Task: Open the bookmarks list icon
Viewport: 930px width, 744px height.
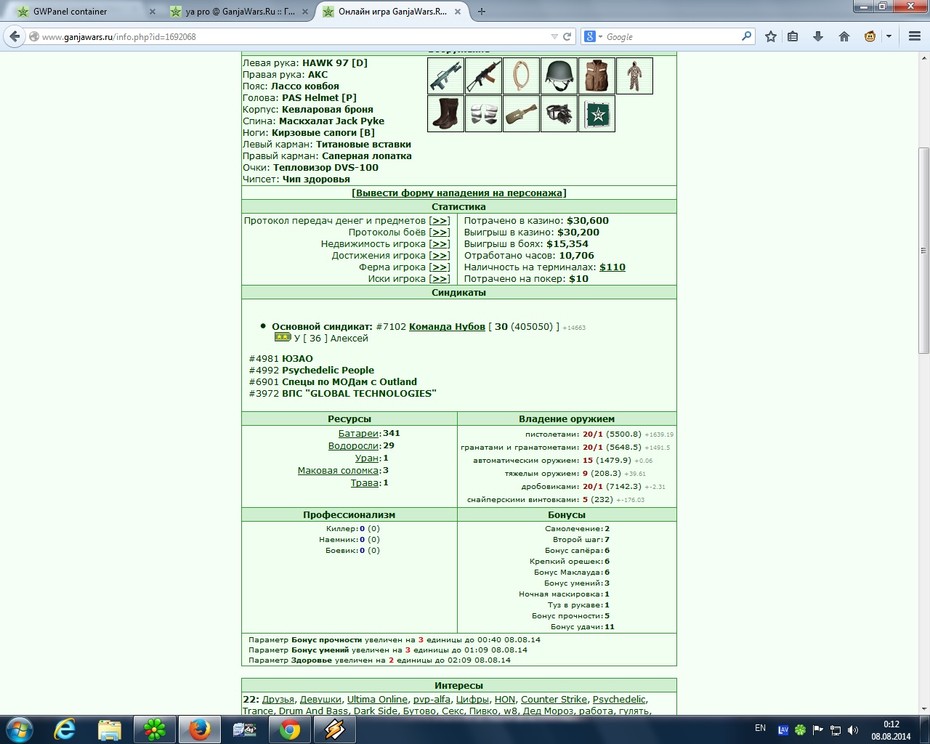Action: (x=792, y=36)
